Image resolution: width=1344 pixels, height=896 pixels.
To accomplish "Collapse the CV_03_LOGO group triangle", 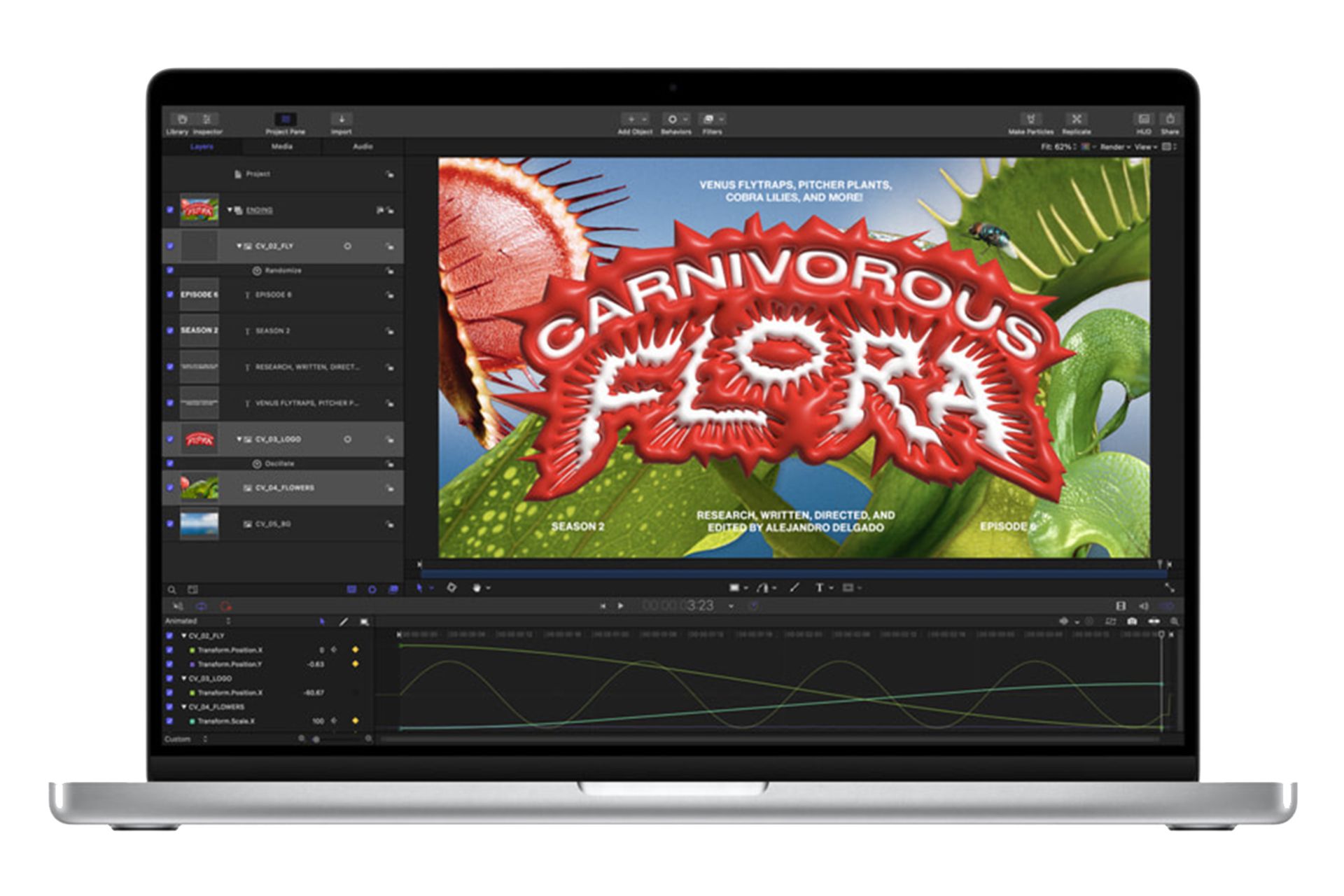I will tap(239, 439).
